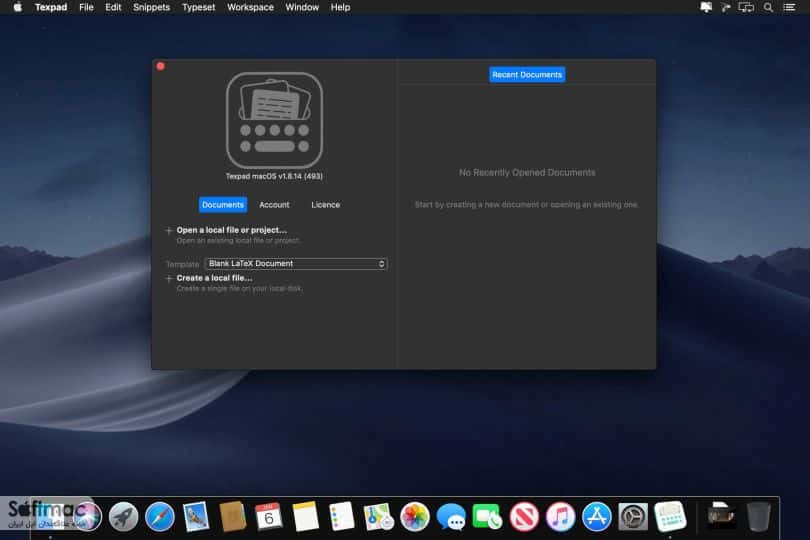Expand the Blank LaTeX Document template dropdown
Viewport: 810px width, 540px height.
pos(296,264)
